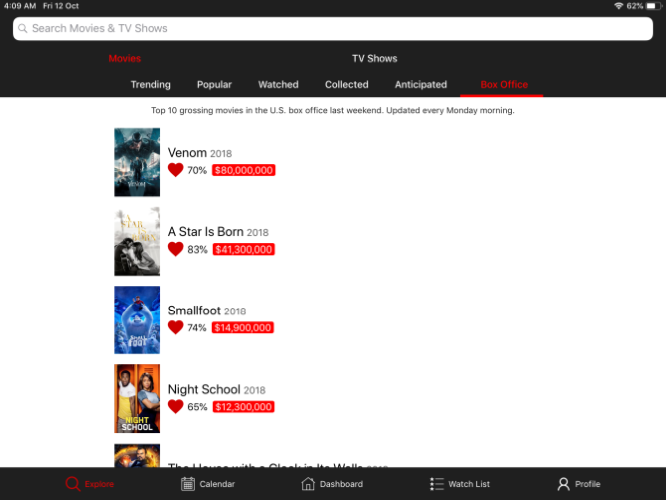Tap the heart icon for A Star Is Born
666x500 pixels.
(x=175, y=249)
